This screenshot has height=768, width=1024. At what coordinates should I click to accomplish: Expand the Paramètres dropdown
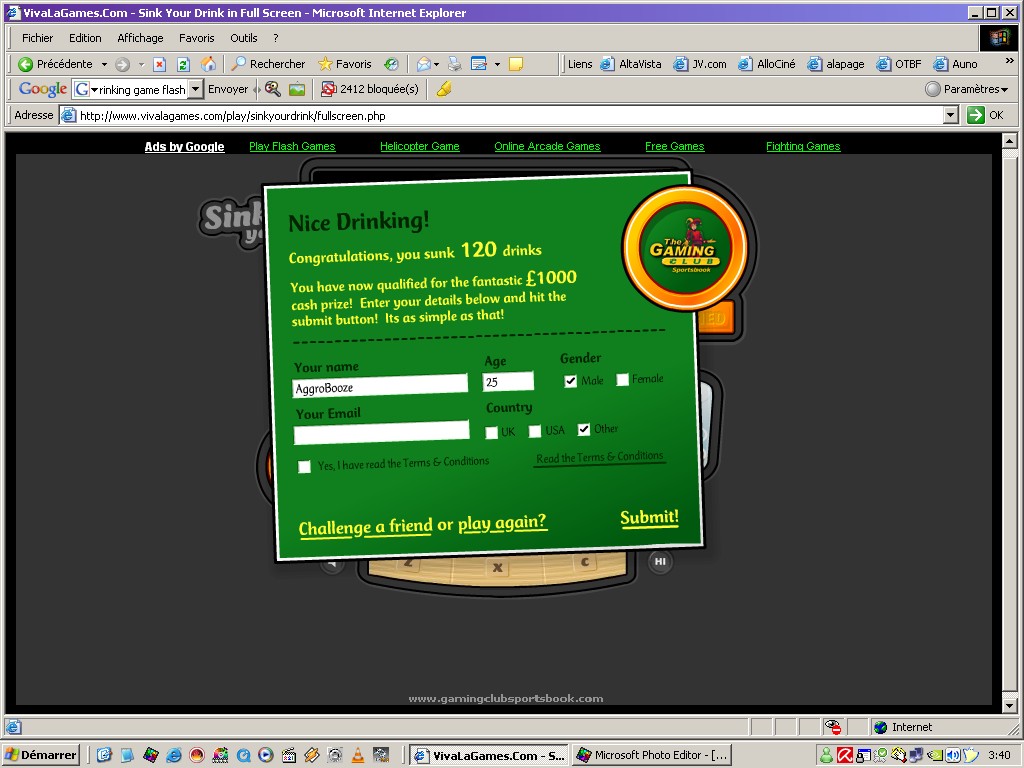click(x=967, y=89)
